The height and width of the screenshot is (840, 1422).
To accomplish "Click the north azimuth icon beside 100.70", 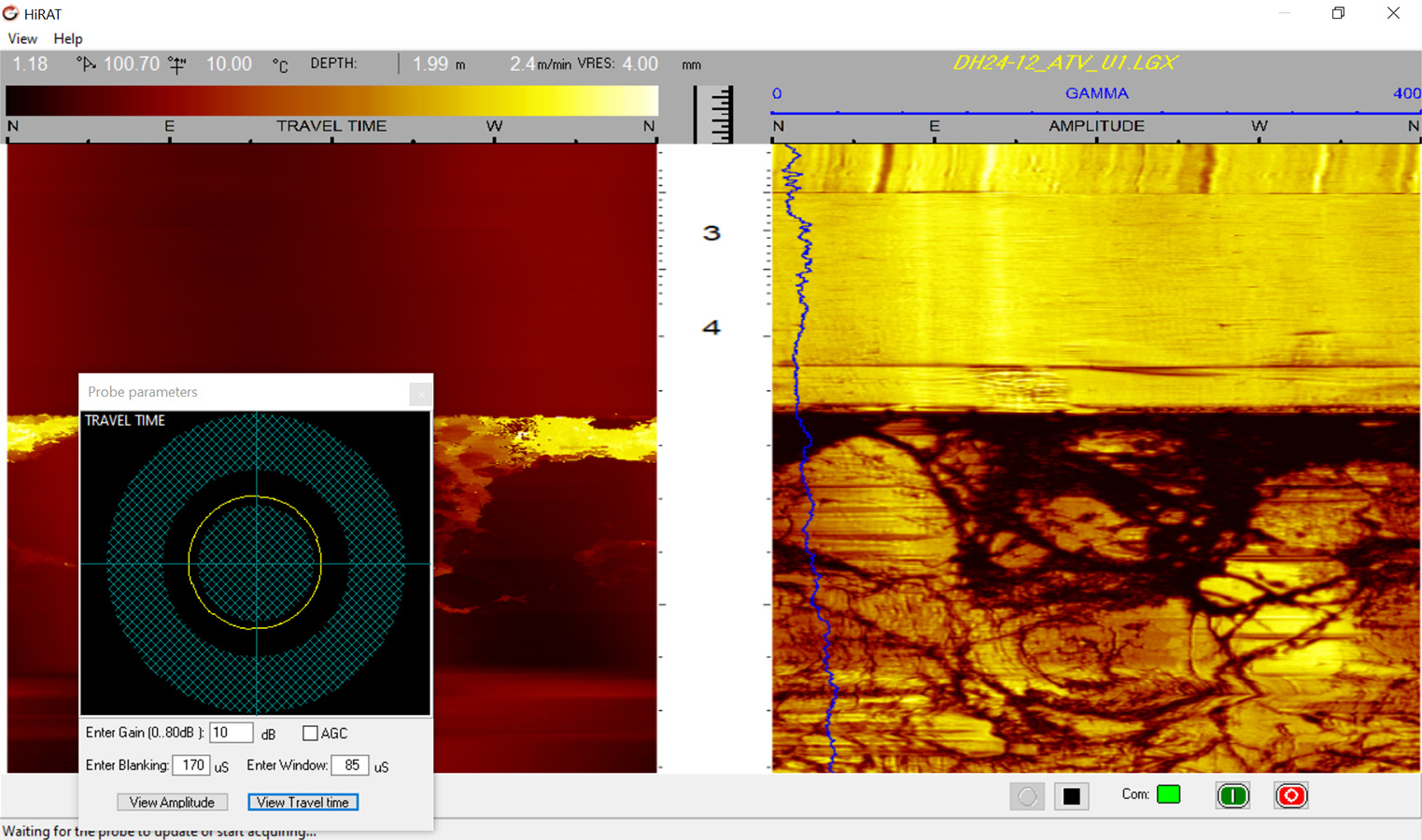I will point(177,64).
